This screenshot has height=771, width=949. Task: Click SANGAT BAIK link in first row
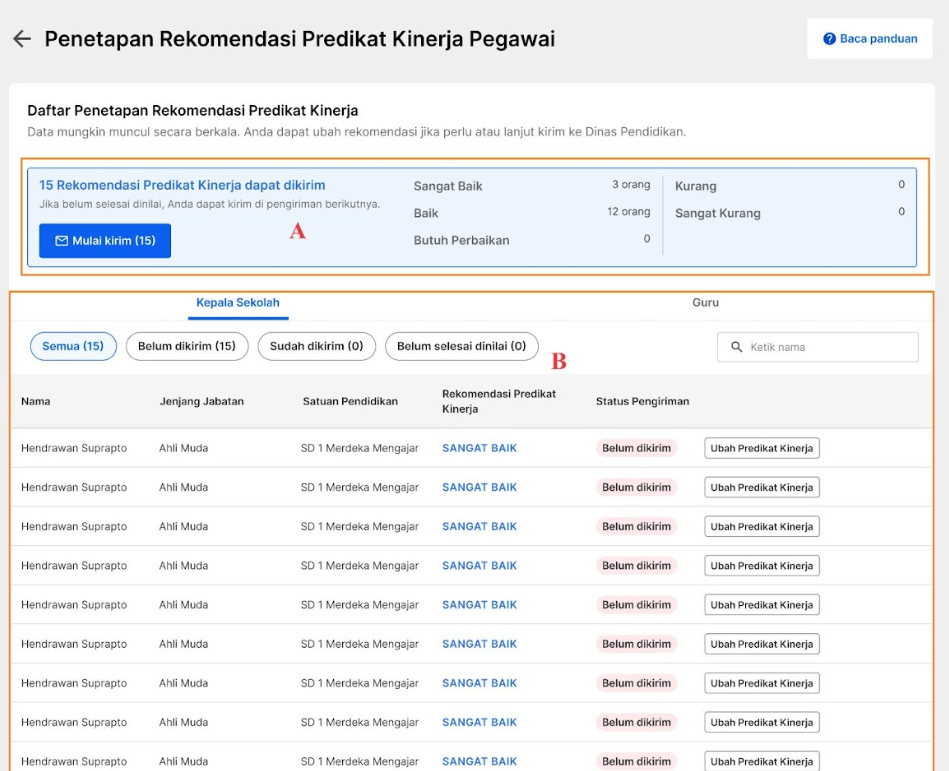pos(479,448)
